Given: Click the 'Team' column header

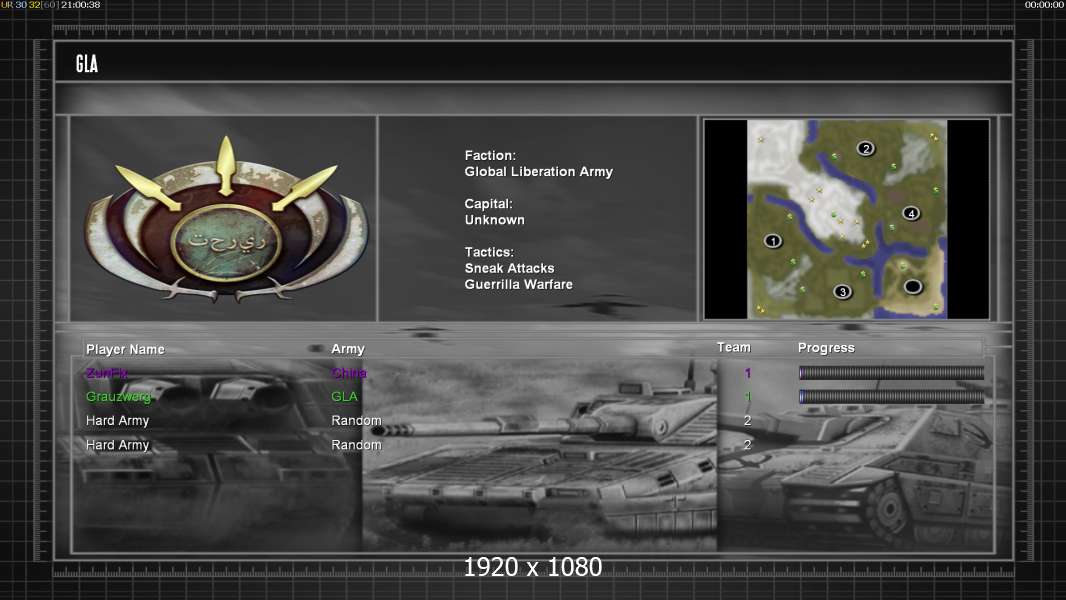Looking at the screenshot, I should [734, 347].
